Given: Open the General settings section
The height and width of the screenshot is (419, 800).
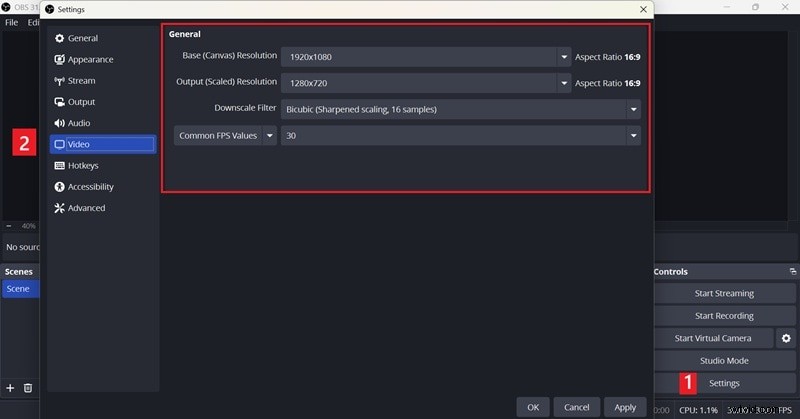Looking at the screenshot, I should tap(82, 38).
